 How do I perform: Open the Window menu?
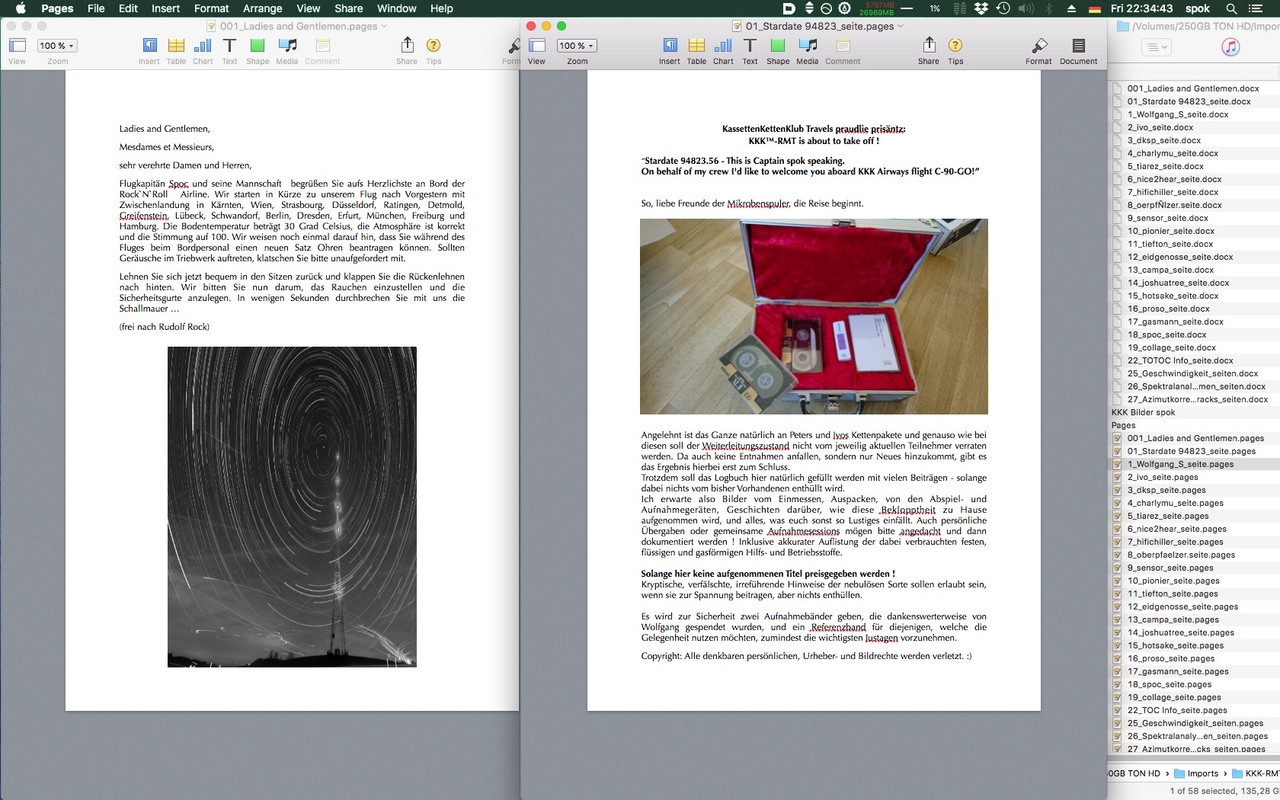tap(396, 8)
